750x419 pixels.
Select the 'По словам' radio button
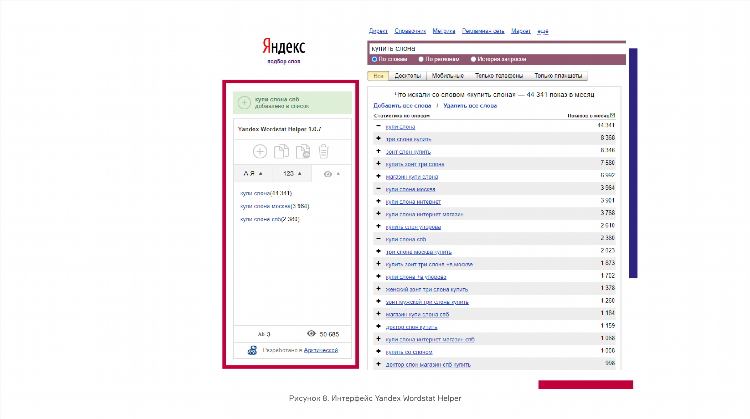(375, 59)
